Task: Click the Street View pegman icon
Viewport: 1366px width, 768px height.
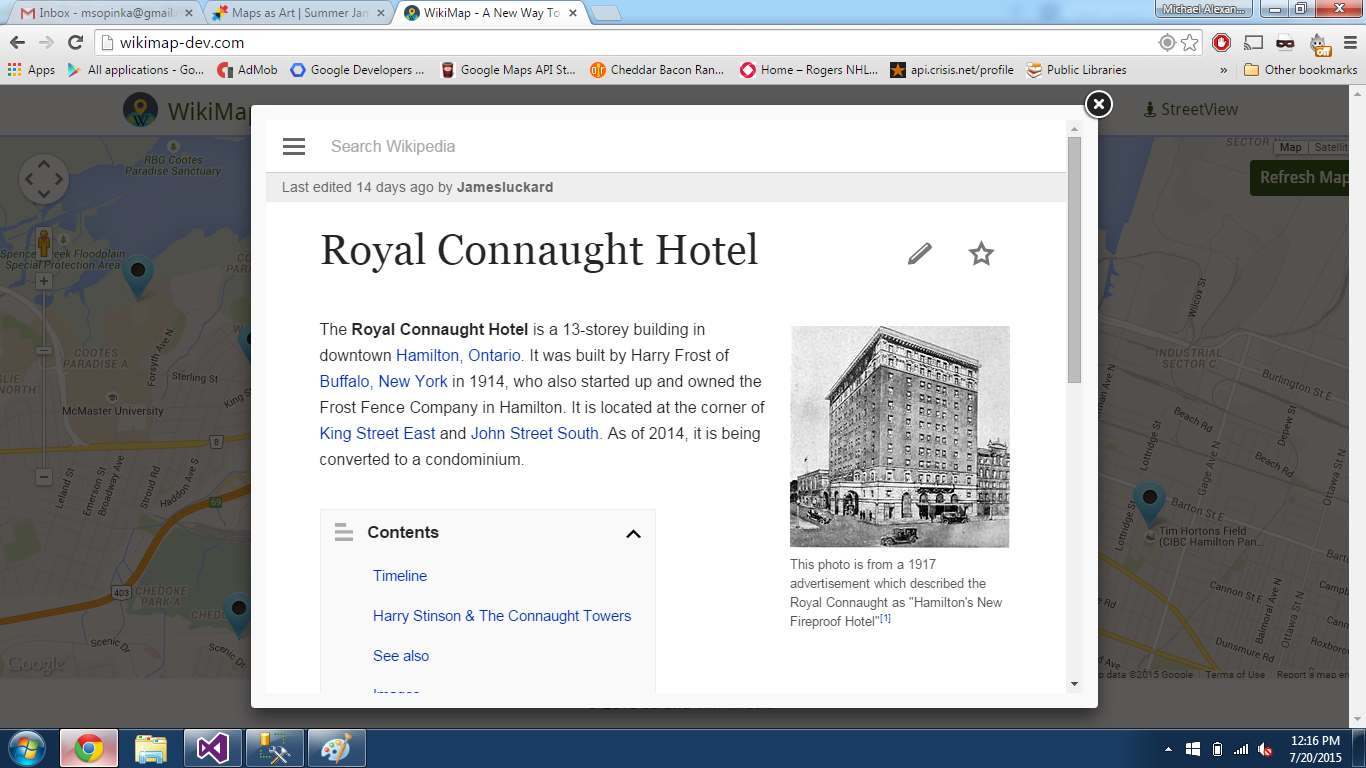Action: [44, 242]
